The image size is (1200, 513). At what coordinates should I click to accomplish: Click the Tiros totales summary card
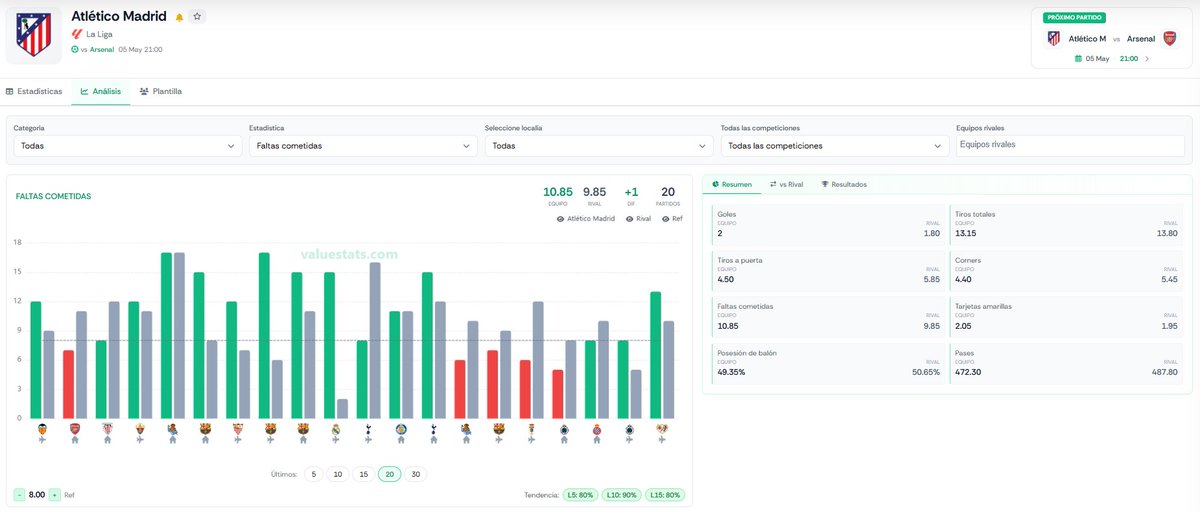(1066, 224)
